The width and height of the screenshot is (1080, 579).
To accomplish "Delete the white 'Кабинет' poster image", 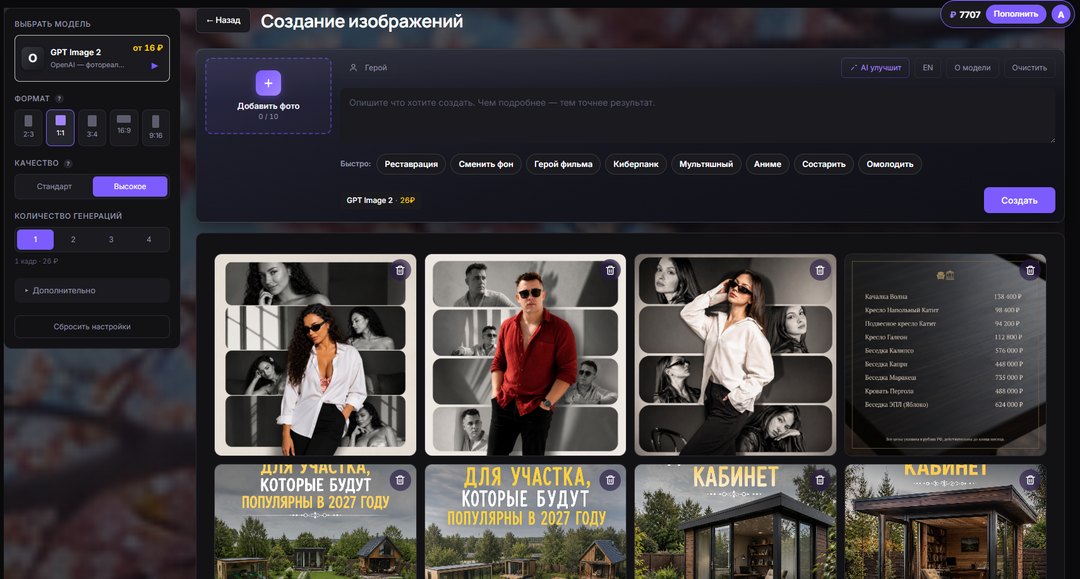I will coord(820,480).
